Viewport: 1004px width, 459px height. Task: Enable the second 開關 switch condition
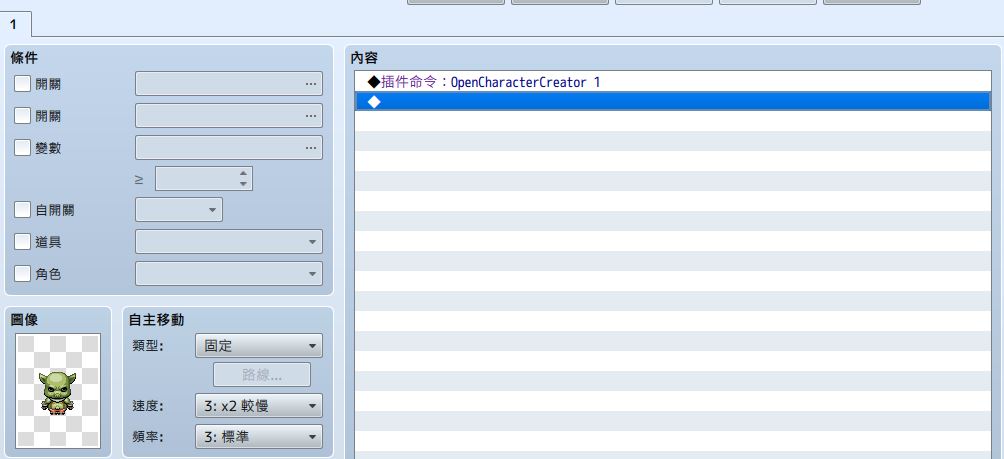pos(22,116)
